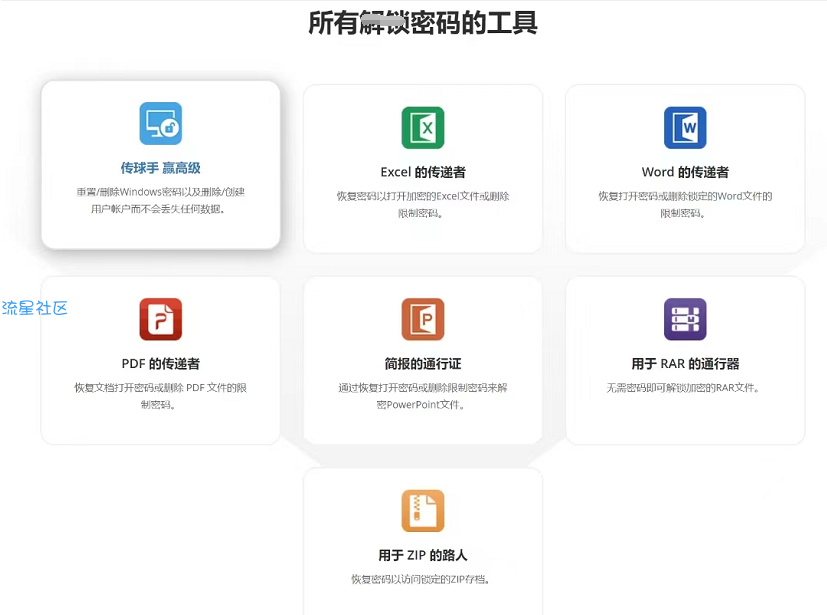
Task: Click the purple RAR archive icon
Action: coord(685,319)
